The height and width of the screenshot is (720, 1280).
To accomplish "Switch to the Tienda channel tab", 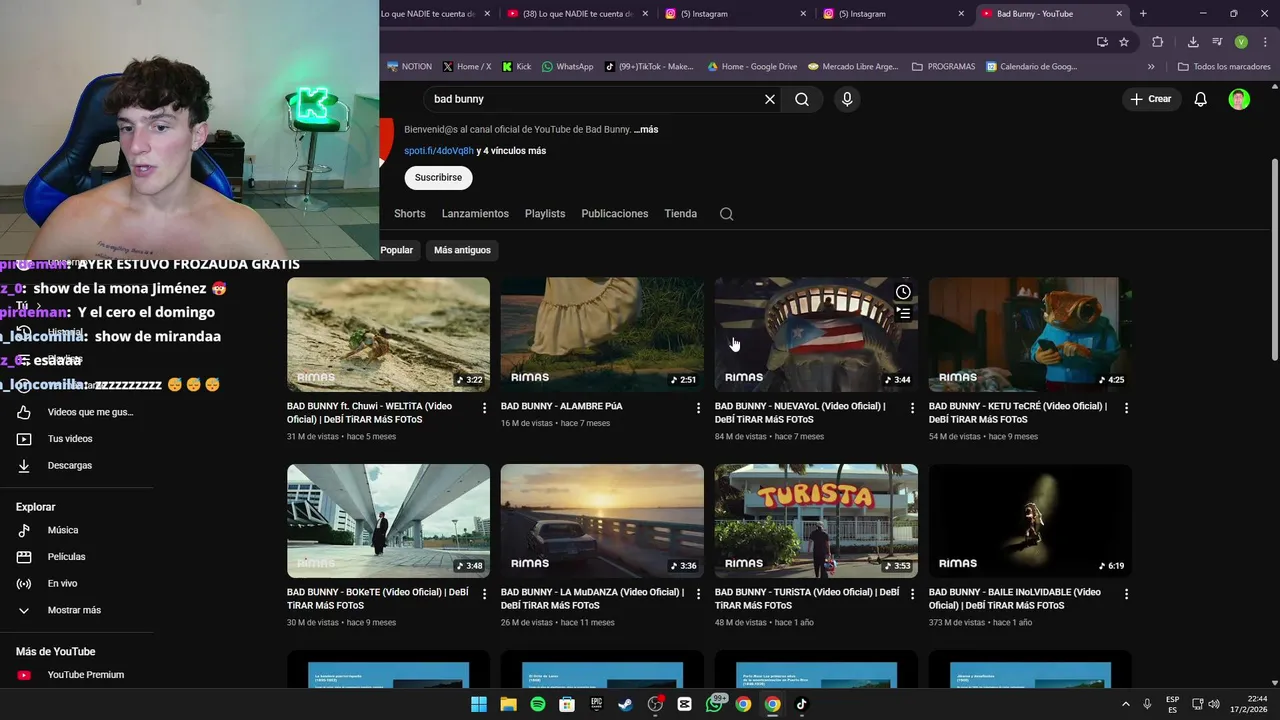I will [681, 214].
